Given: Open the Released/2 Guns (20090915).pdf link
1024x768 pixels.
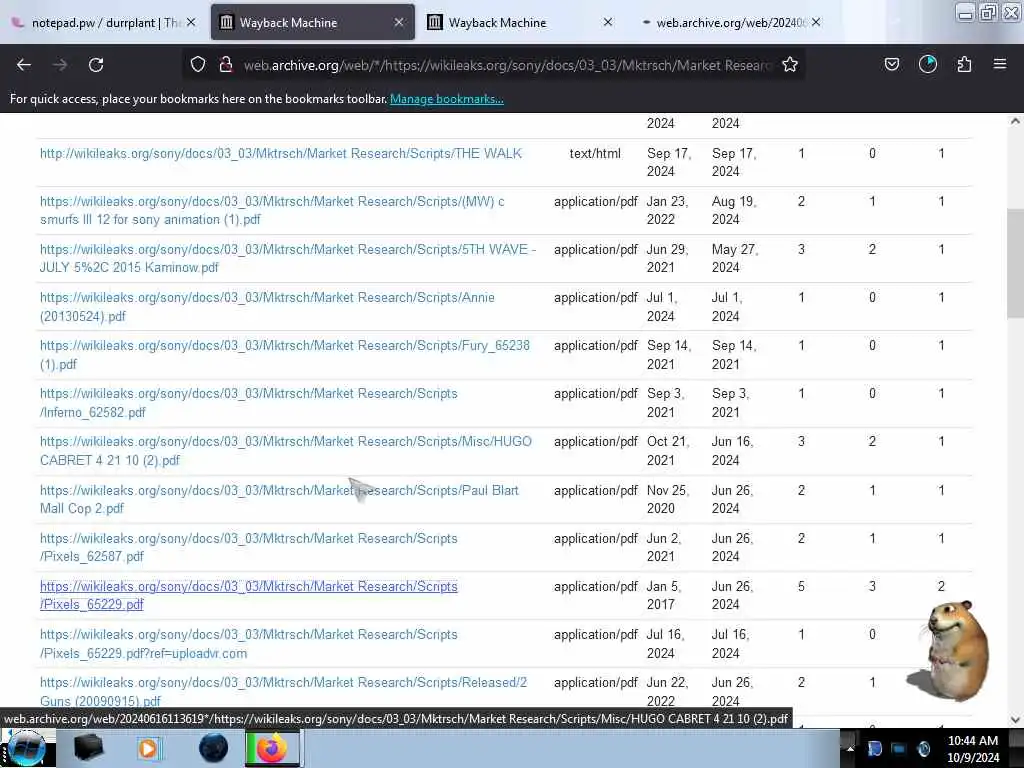Looking at the screenshot, I should pos(283,691).
